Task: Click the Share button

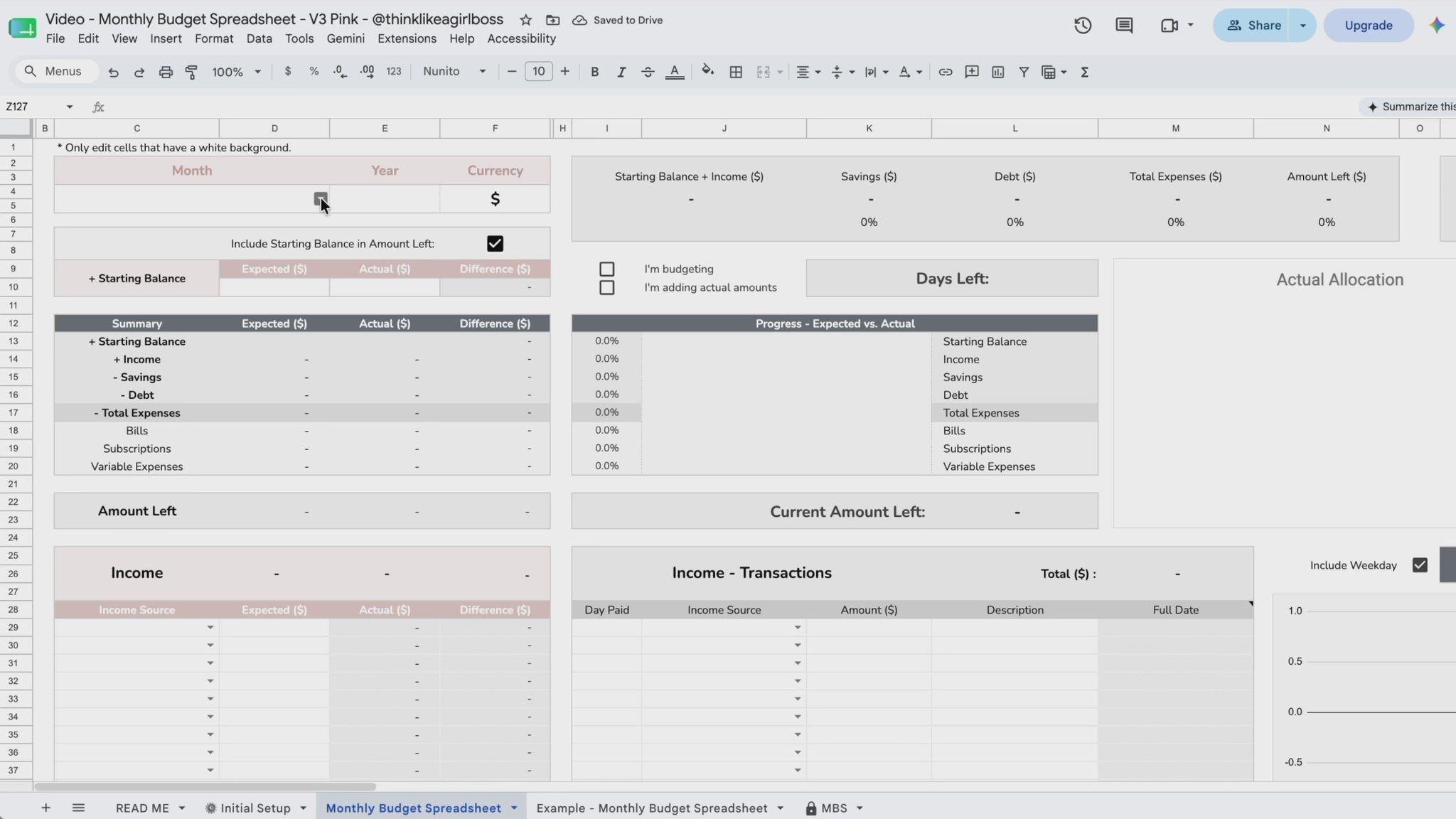Action: click(x=1253, y=26)
